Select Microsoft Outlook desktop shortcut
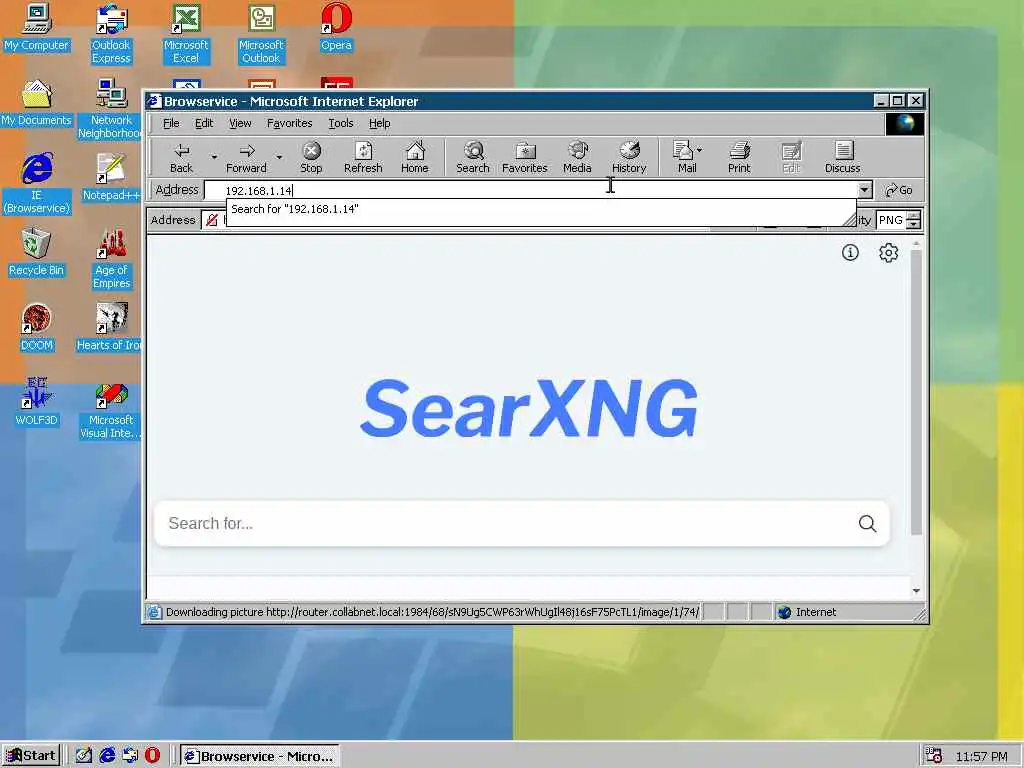The width and height of the screenshot is (1024, 768). [x=261, y=34]
